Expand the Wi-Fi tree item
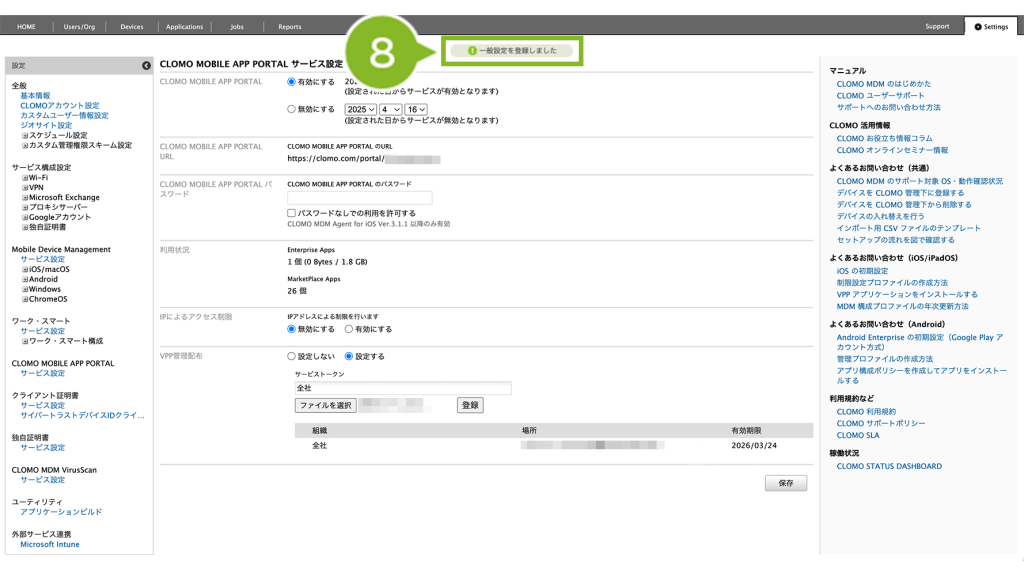This screenshot has width=1024, height=576. [25, 177]
